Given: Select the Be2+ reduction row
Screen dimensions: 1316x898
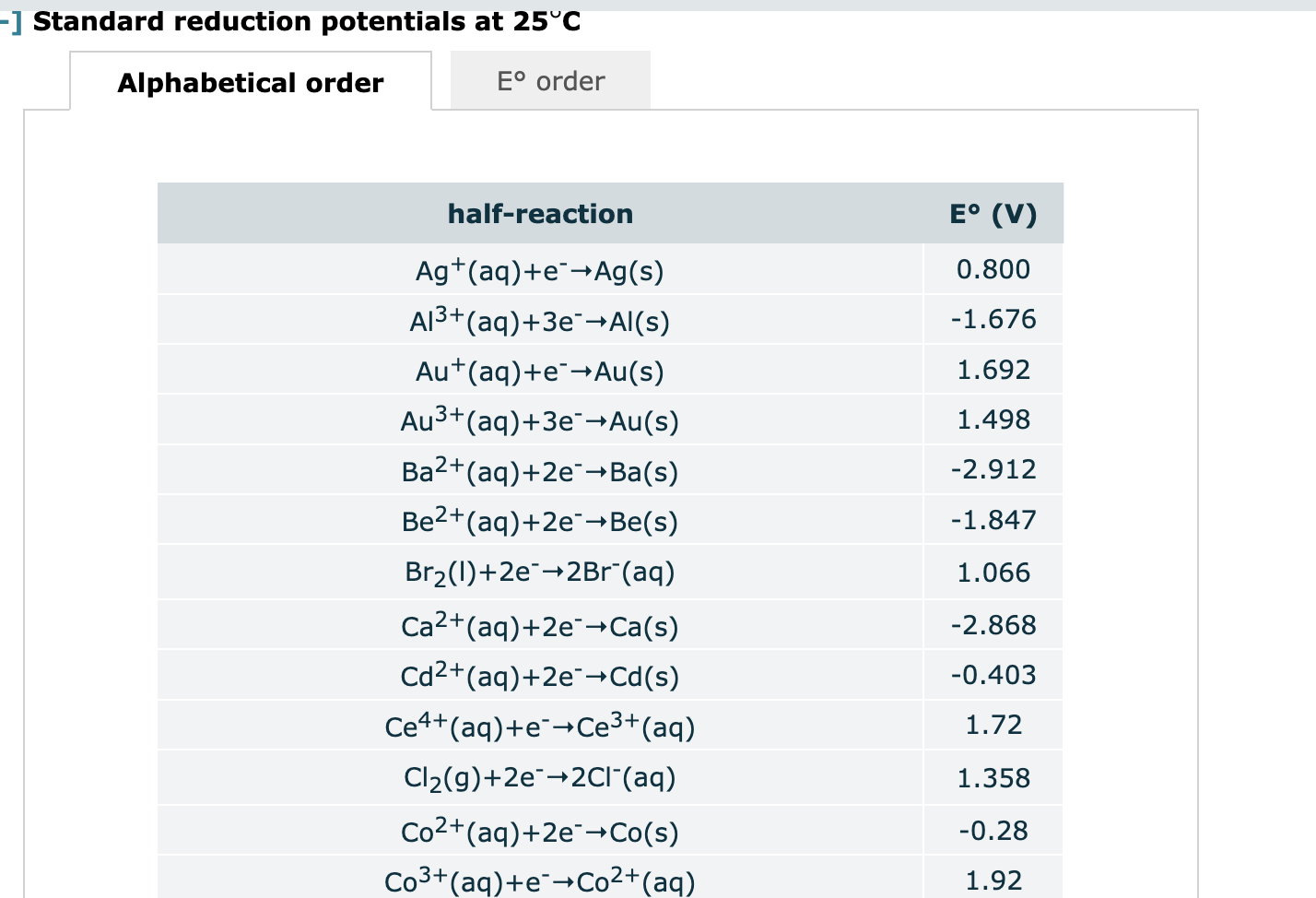Looking at the screenshot, I should 539,520.
